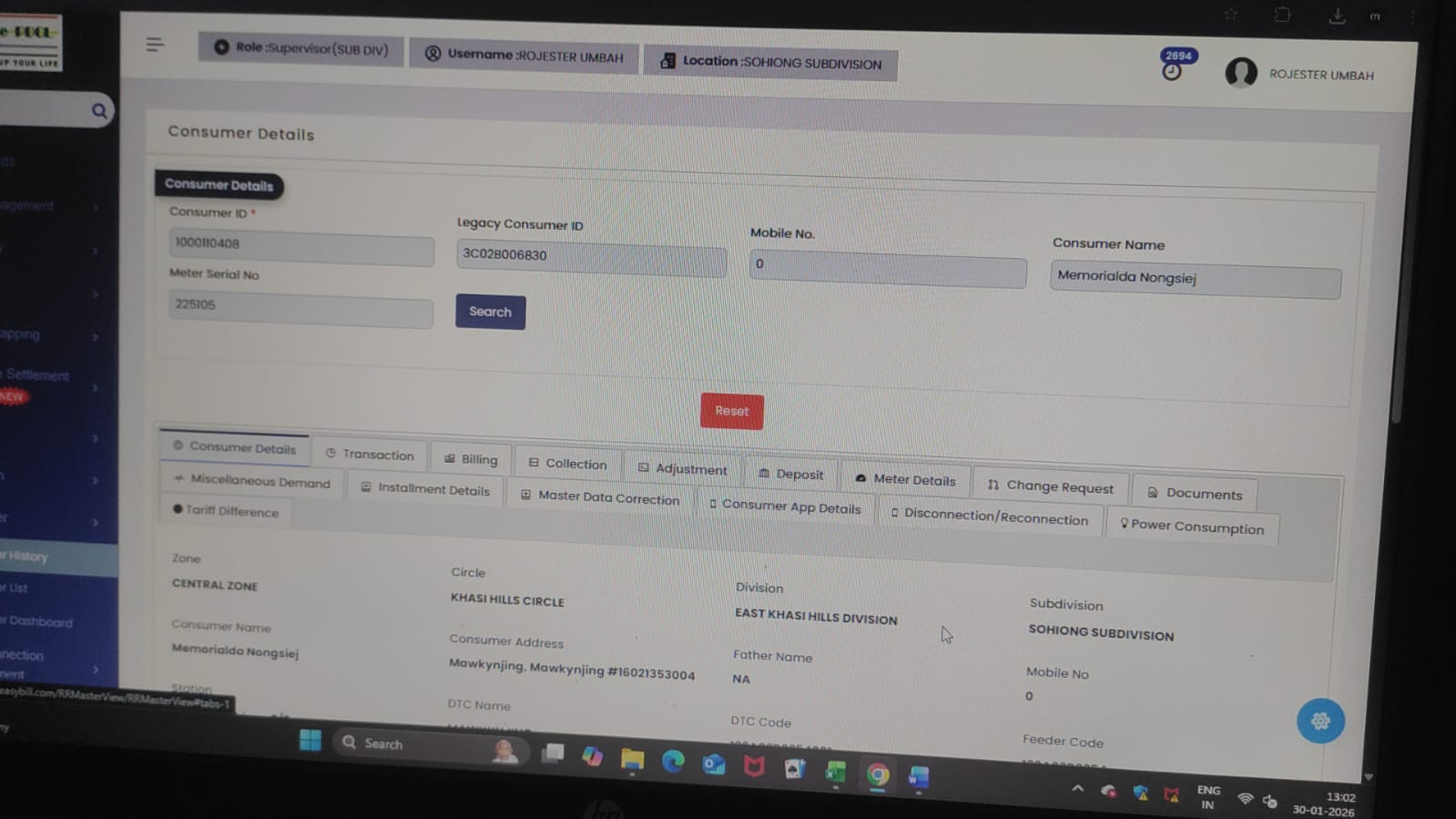This screenshot has height=819, width=1456.
Task: Open the Windows Start menu
Action: click(310, 740)
